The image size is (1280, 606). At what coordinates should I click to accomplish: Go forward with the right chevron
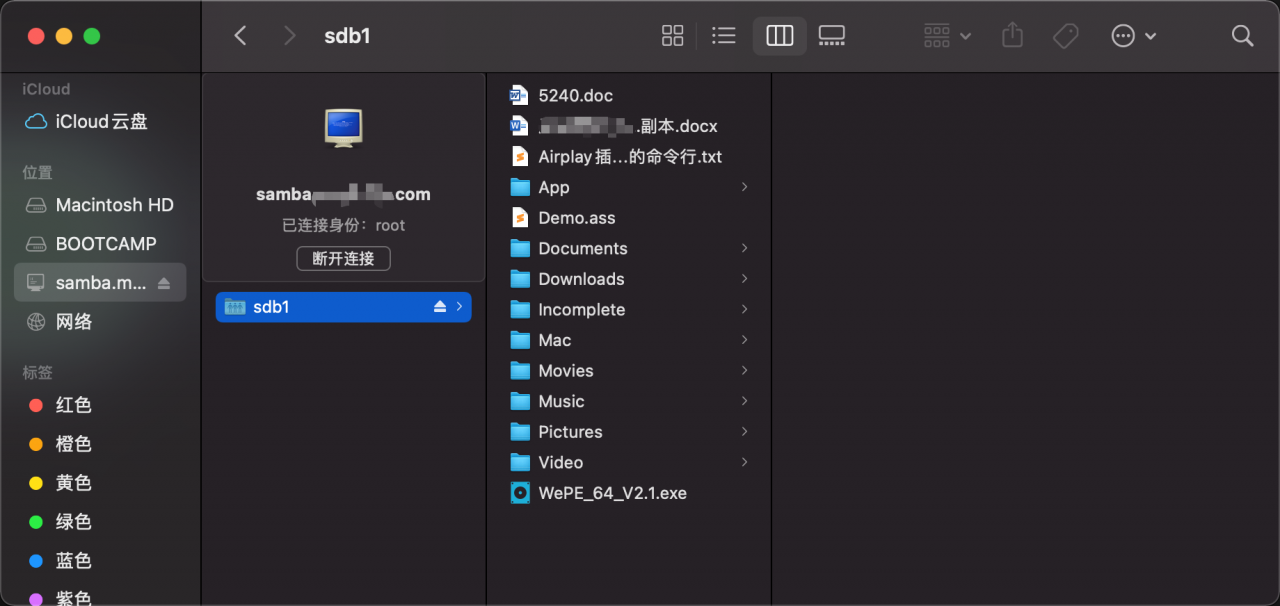click(290, 36)
